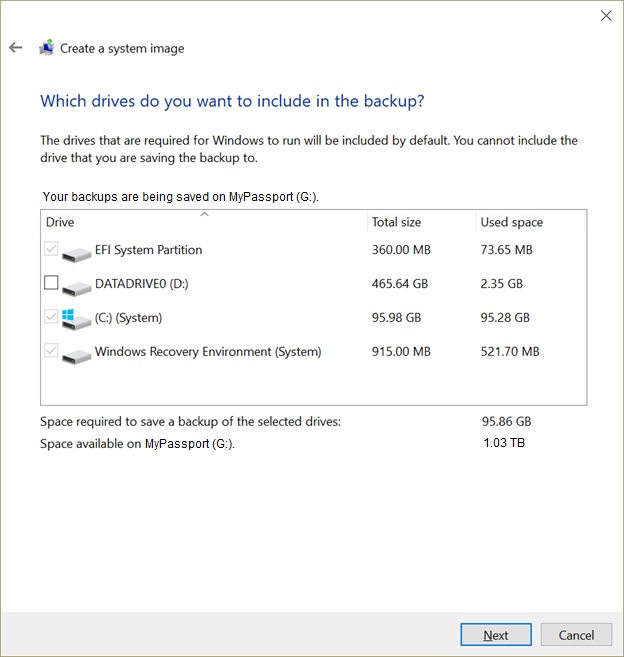Viewport: 624px width, 657px height.
Task: Sort by the Total size column header
Action: (x=422, y=222)
